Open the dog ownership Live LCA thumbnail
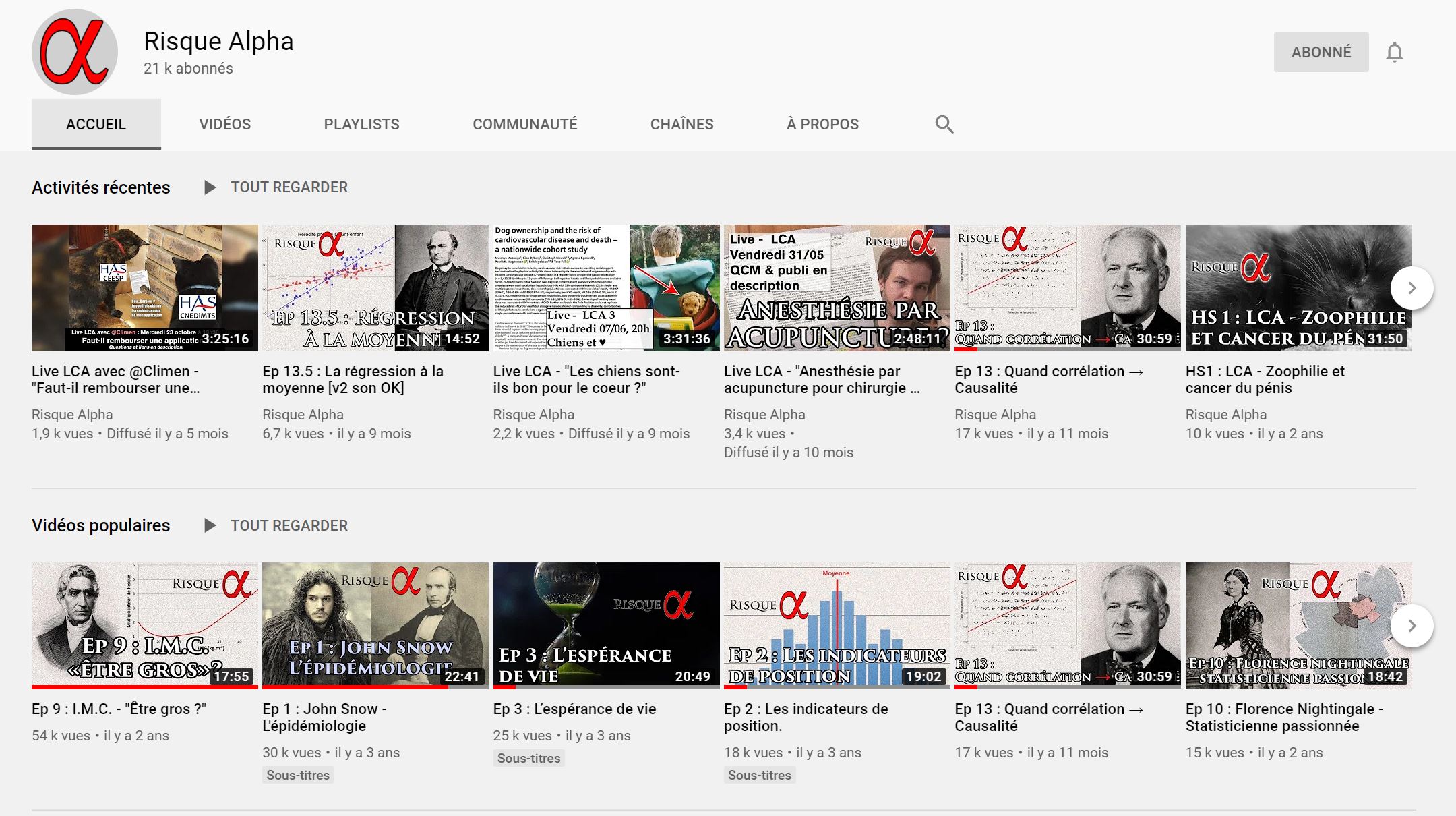This screenshot has height=816, width=1456. 607,288
